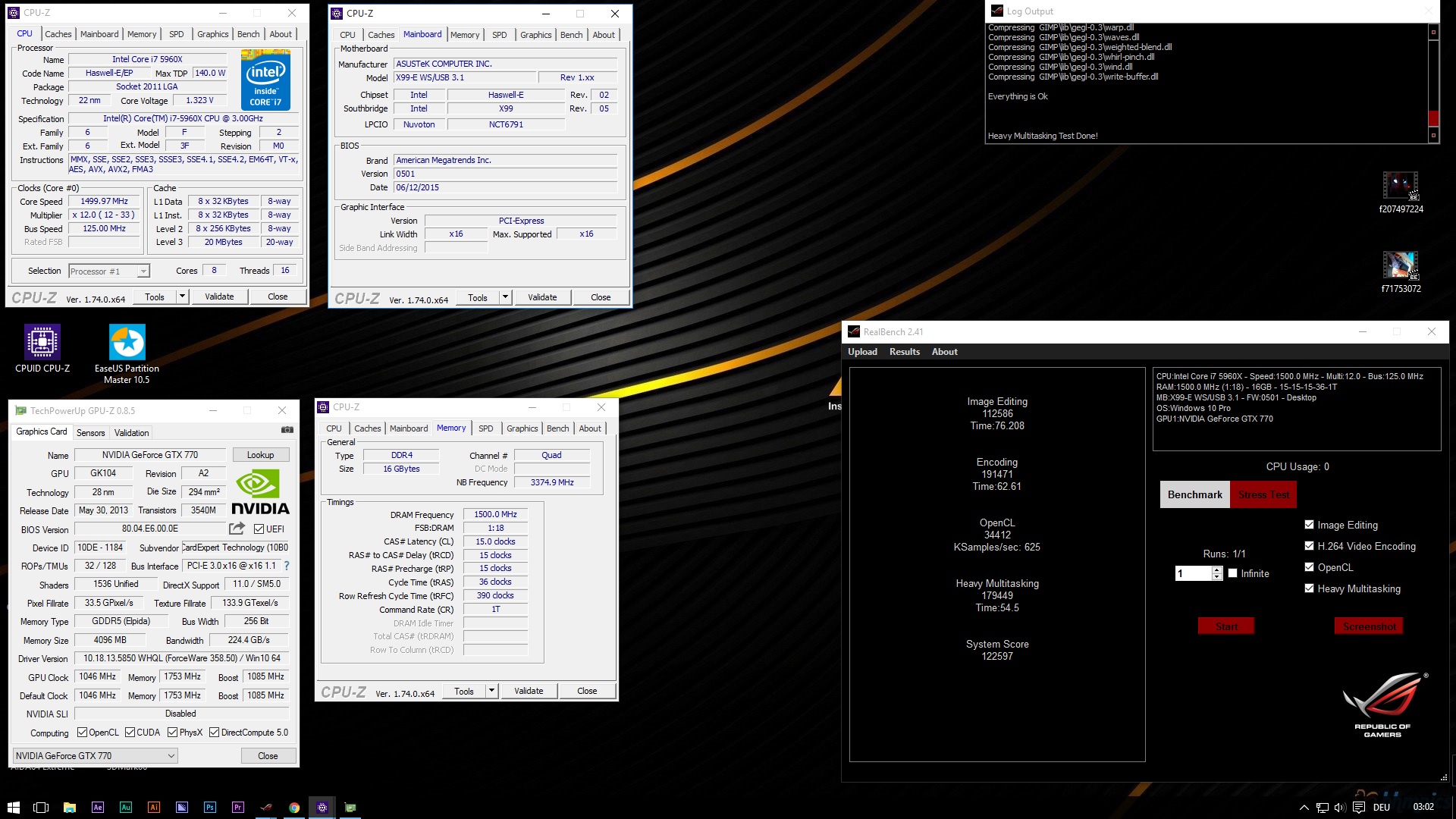The image size is (1456, 819).
Task: Open the EaseUS Partition Master desktop icon
Action: pyautogui.click(x=127, y=353)
